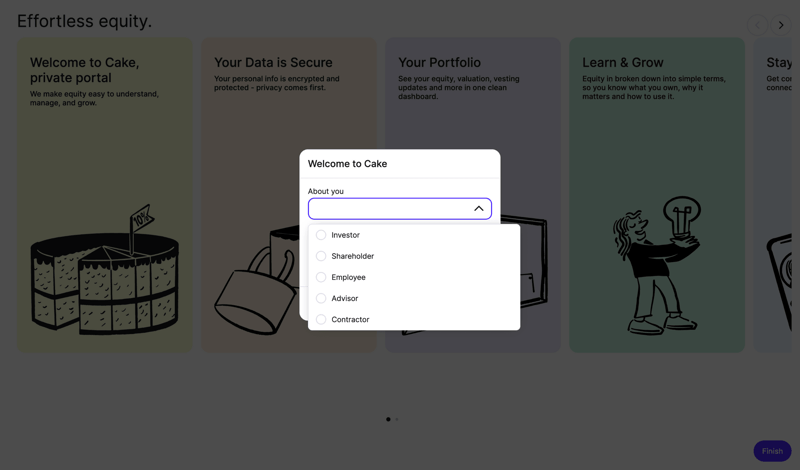Choose the Contractor option in list

coord(350,319)
